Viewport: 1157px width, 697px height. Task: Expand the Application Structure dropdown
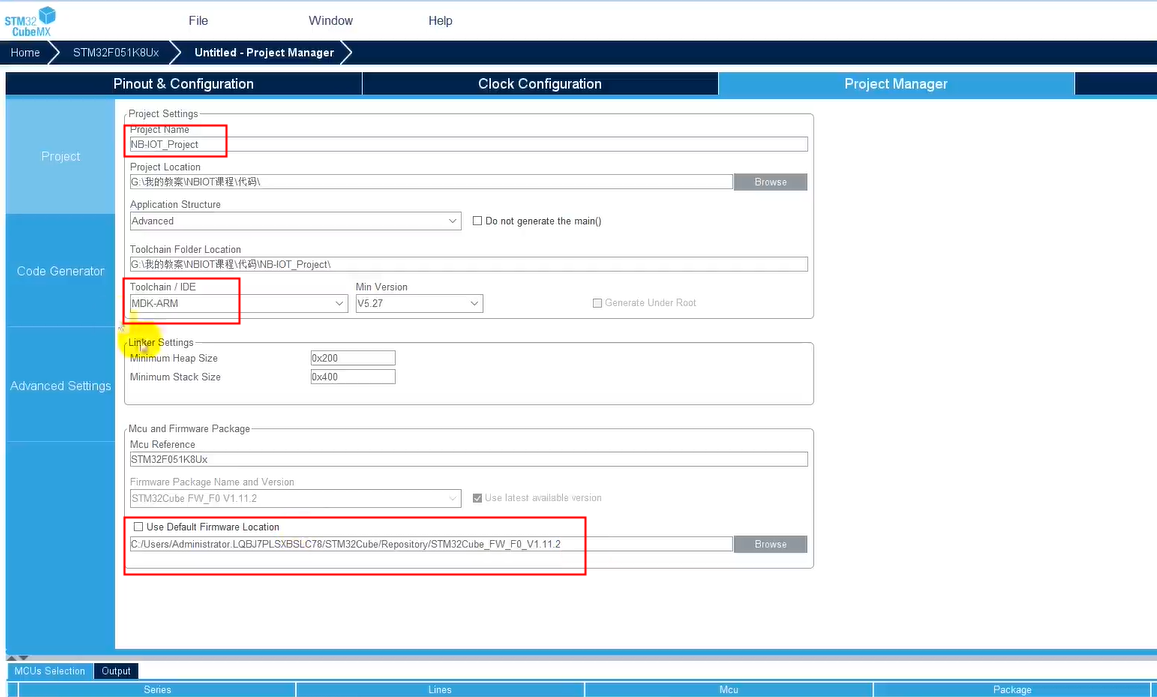[x=295, y=221]
